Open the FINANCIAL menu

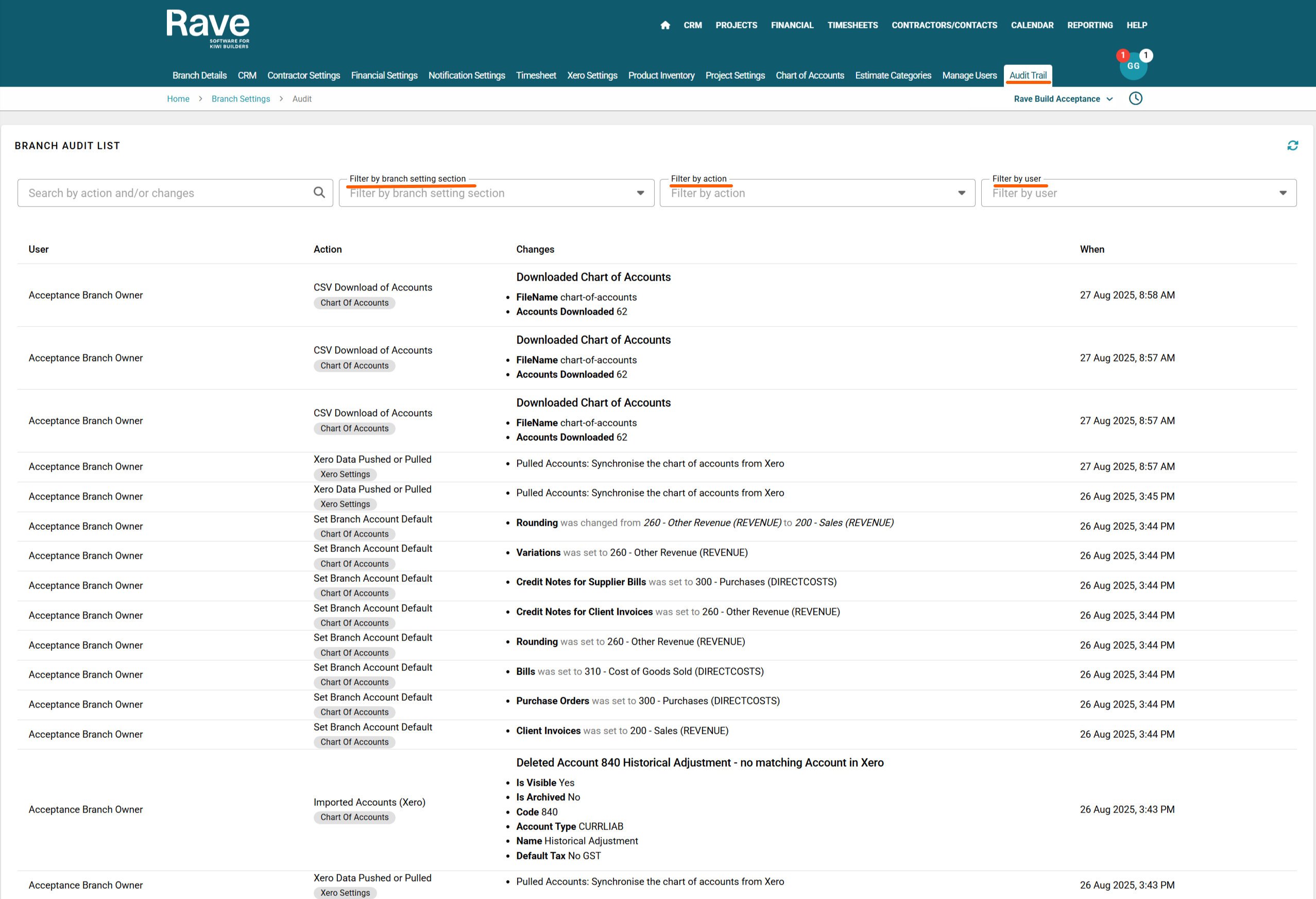click(x=792, y=25)
